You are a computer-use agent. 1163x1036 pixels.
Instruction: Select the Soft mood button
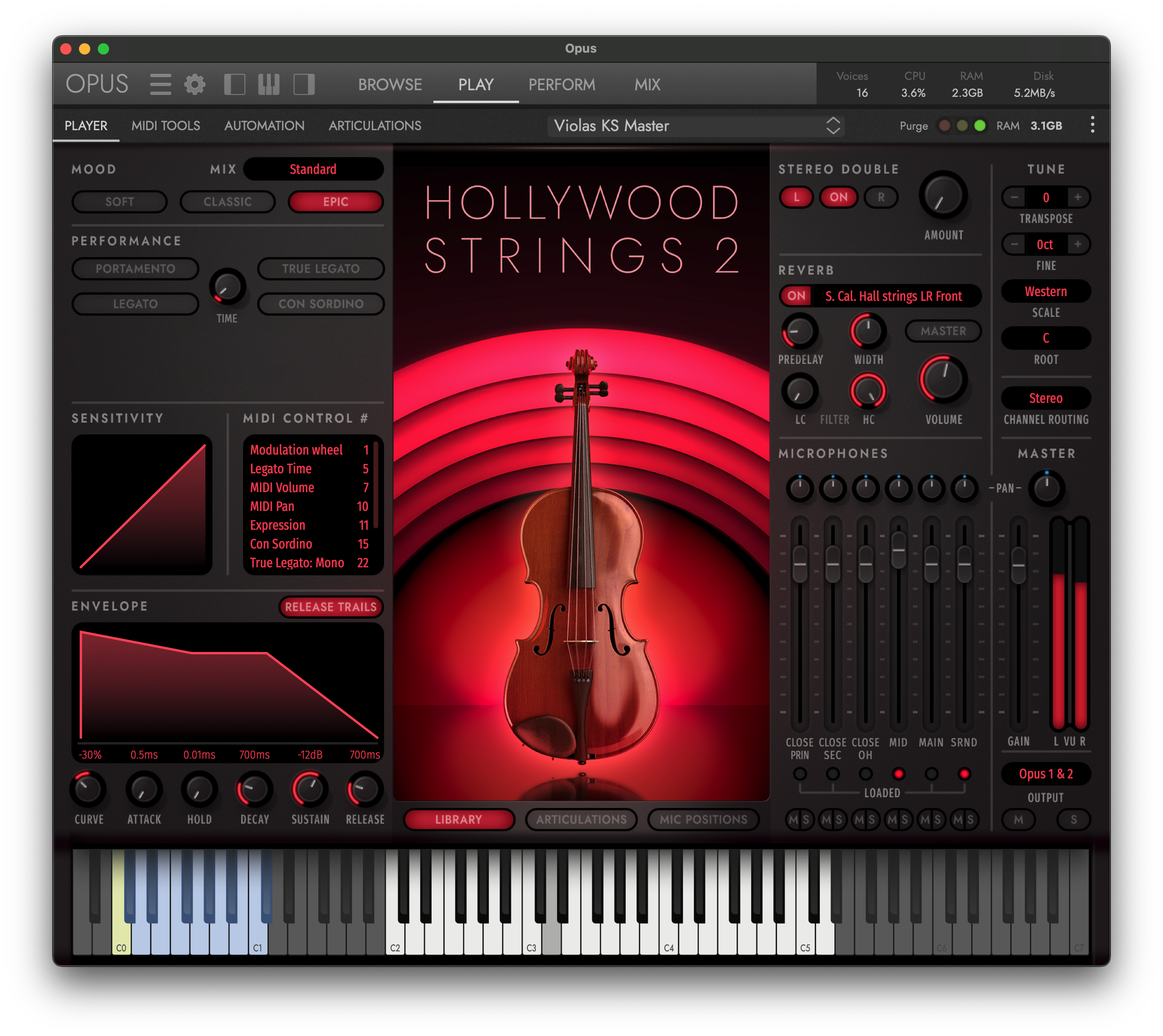tap(119, 202)
